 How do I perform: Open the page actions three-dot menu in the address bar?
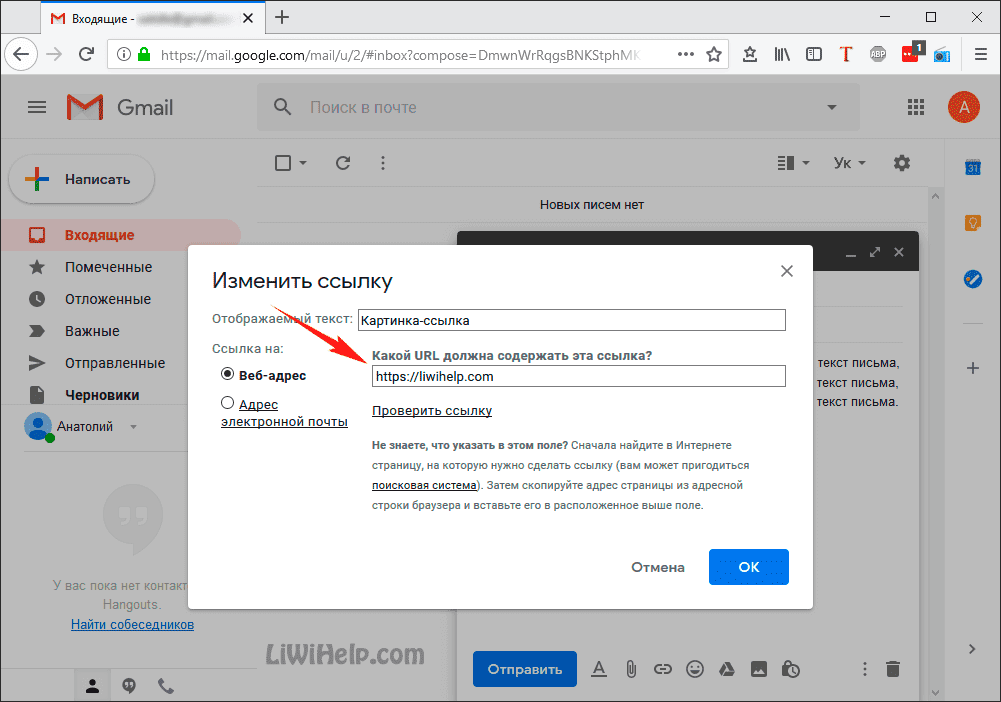(686, 54)
